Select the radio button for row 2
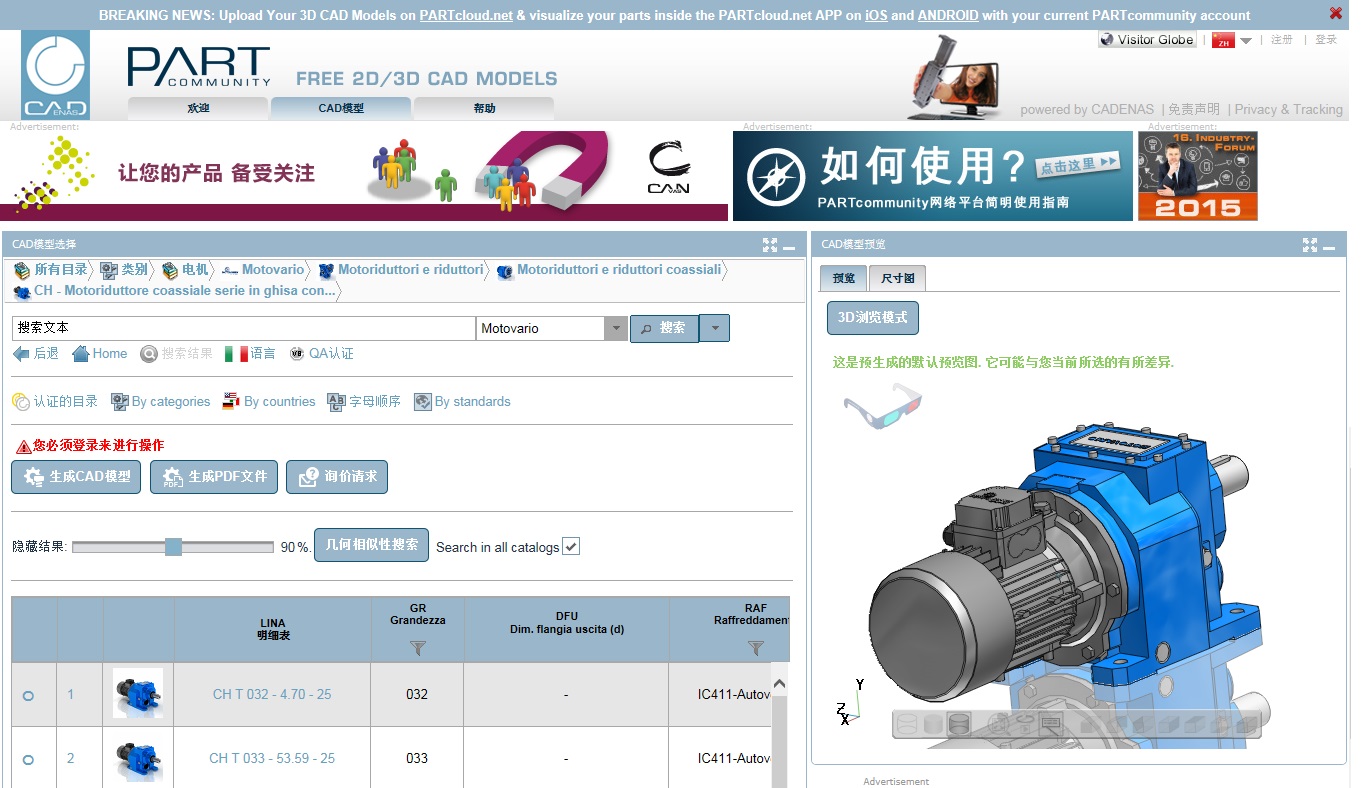 pos(28,760)
